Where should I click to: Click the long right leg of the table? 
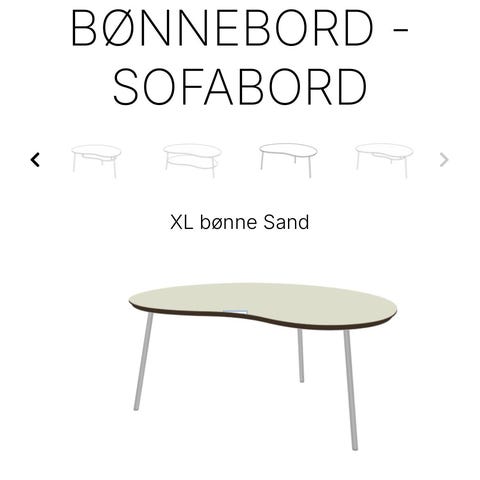click(350, 390)
